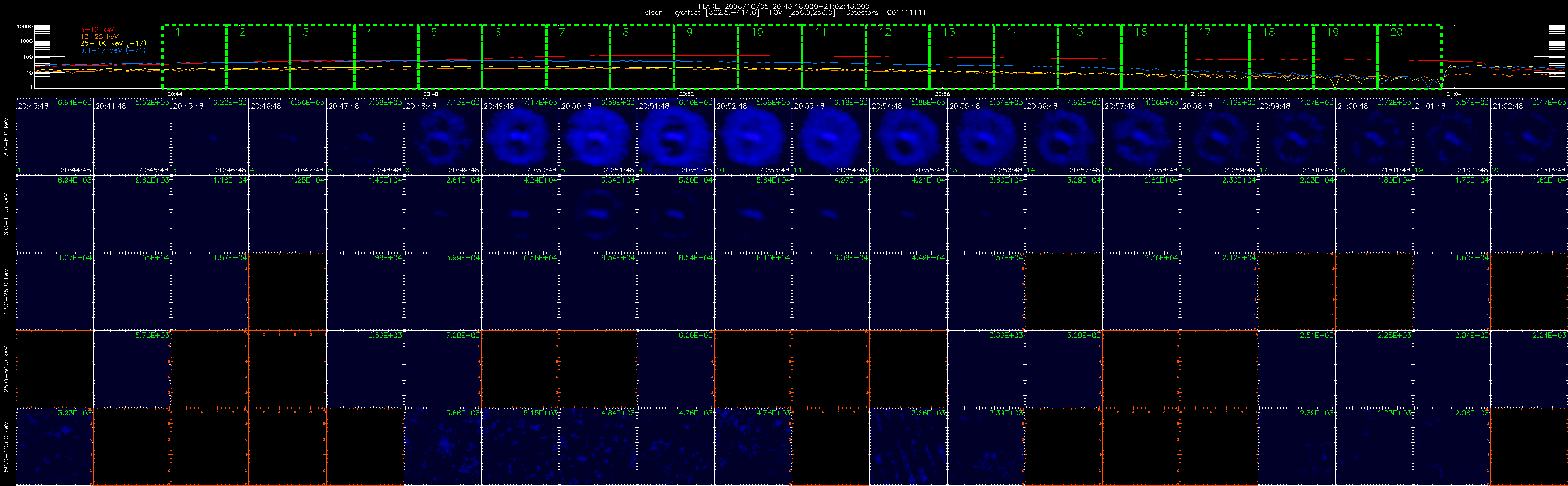The height and width of the screenshot is (486, 1568).
Task: Click the value '5.76E+03'
Action: [152, 335]
